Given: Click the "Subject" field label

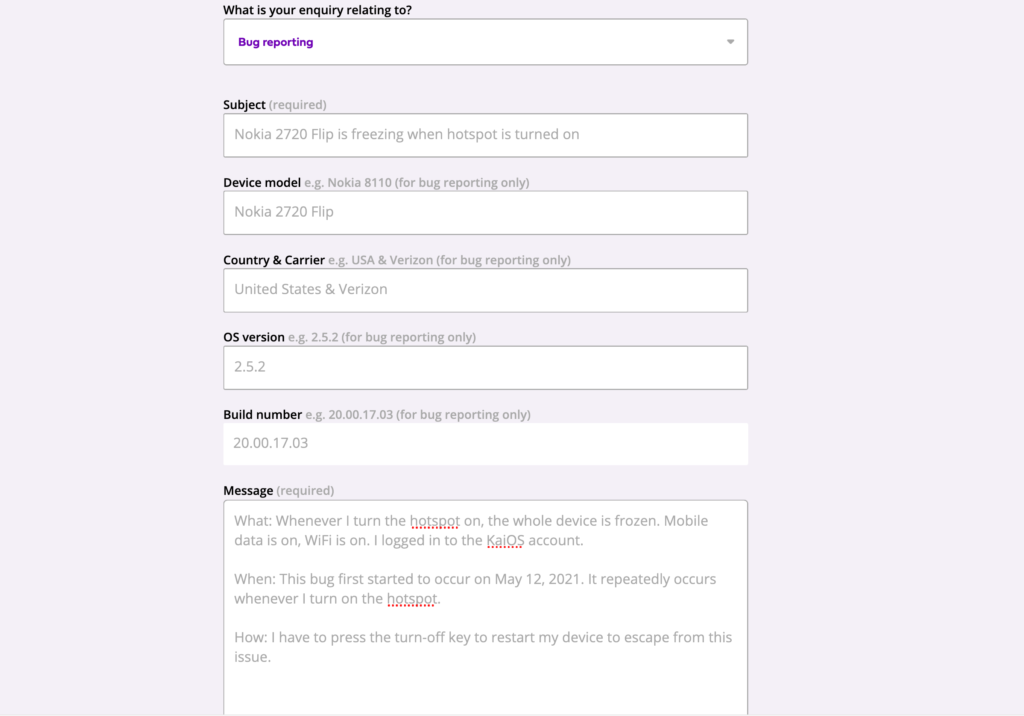Looking at the screenshot, I should click(244, 105).
